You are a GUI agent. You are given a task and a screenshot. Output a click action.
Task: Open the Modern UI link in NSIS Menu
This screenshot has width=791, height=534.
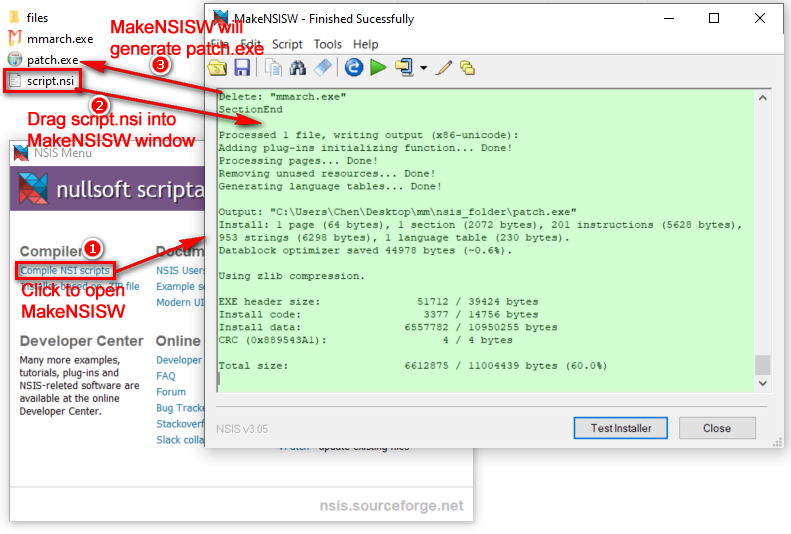[180, 303]
